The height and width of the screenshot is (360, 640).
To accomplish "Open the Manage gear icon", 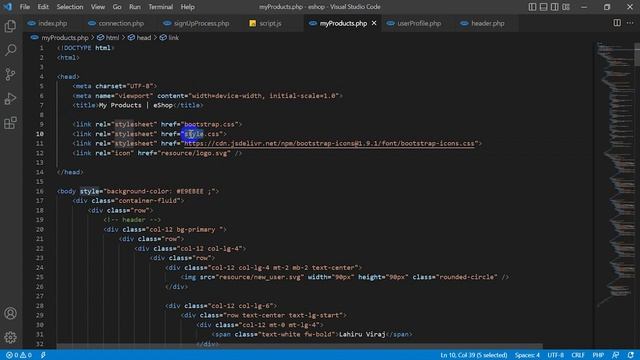I will coord(10,337).
